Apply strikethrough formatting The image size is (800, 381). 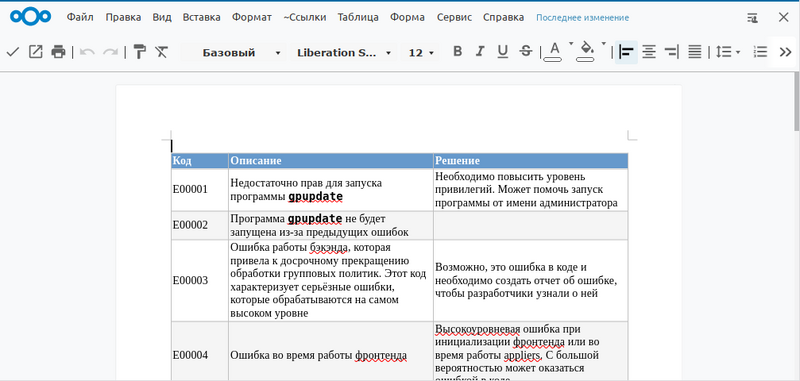(x=526, y=51)
